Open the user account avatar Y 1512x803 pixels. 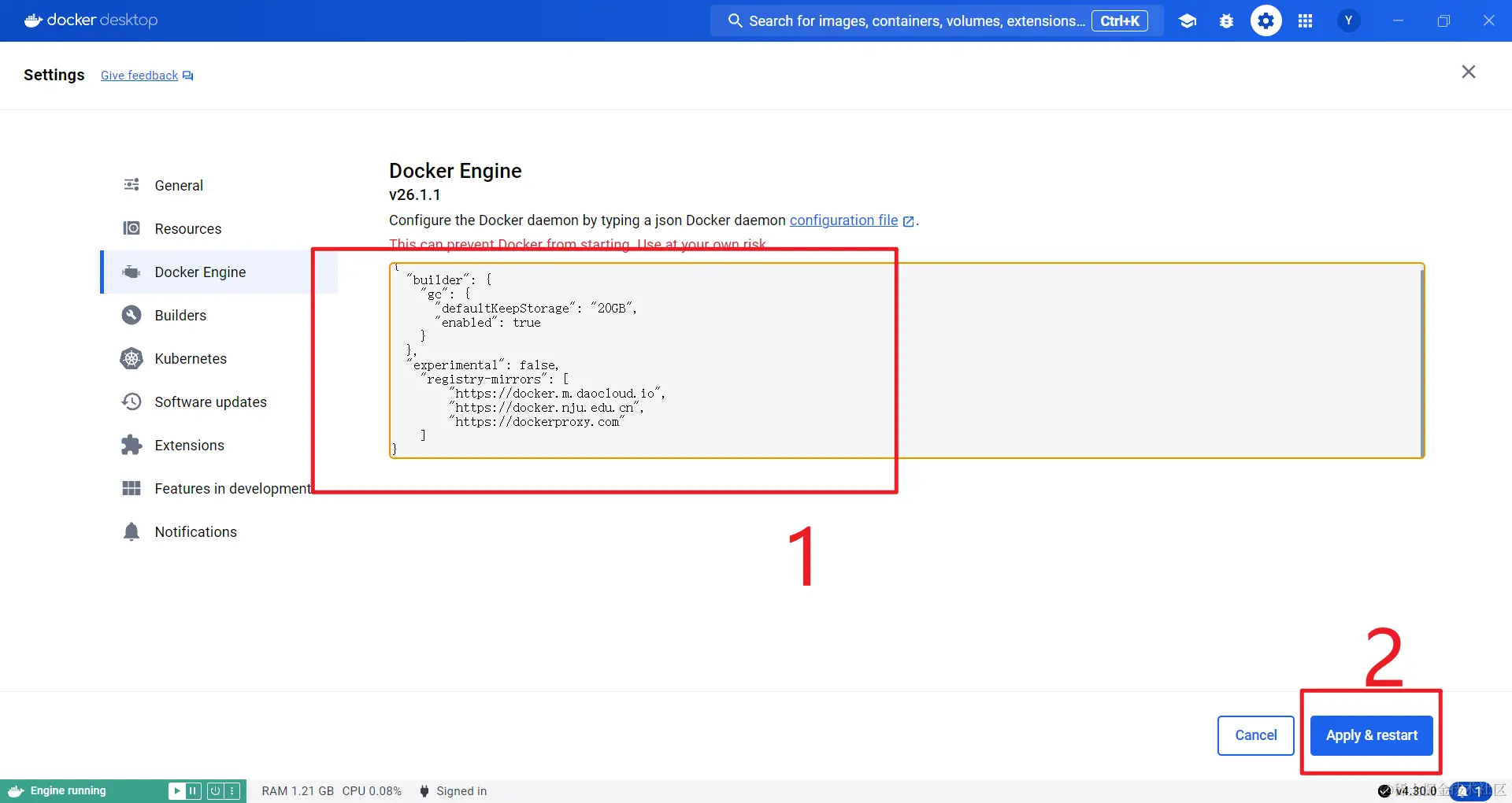1349,20
